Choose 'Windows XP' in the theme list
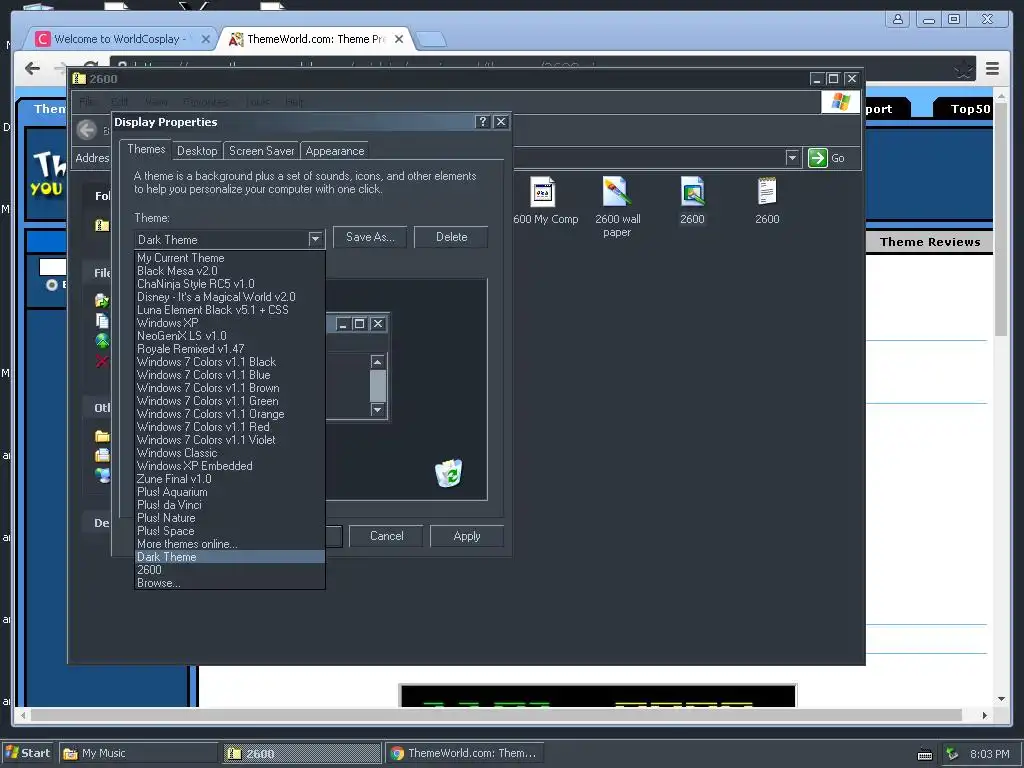The height and width of the screenshot is (768, 1024). tap(230, 323)
